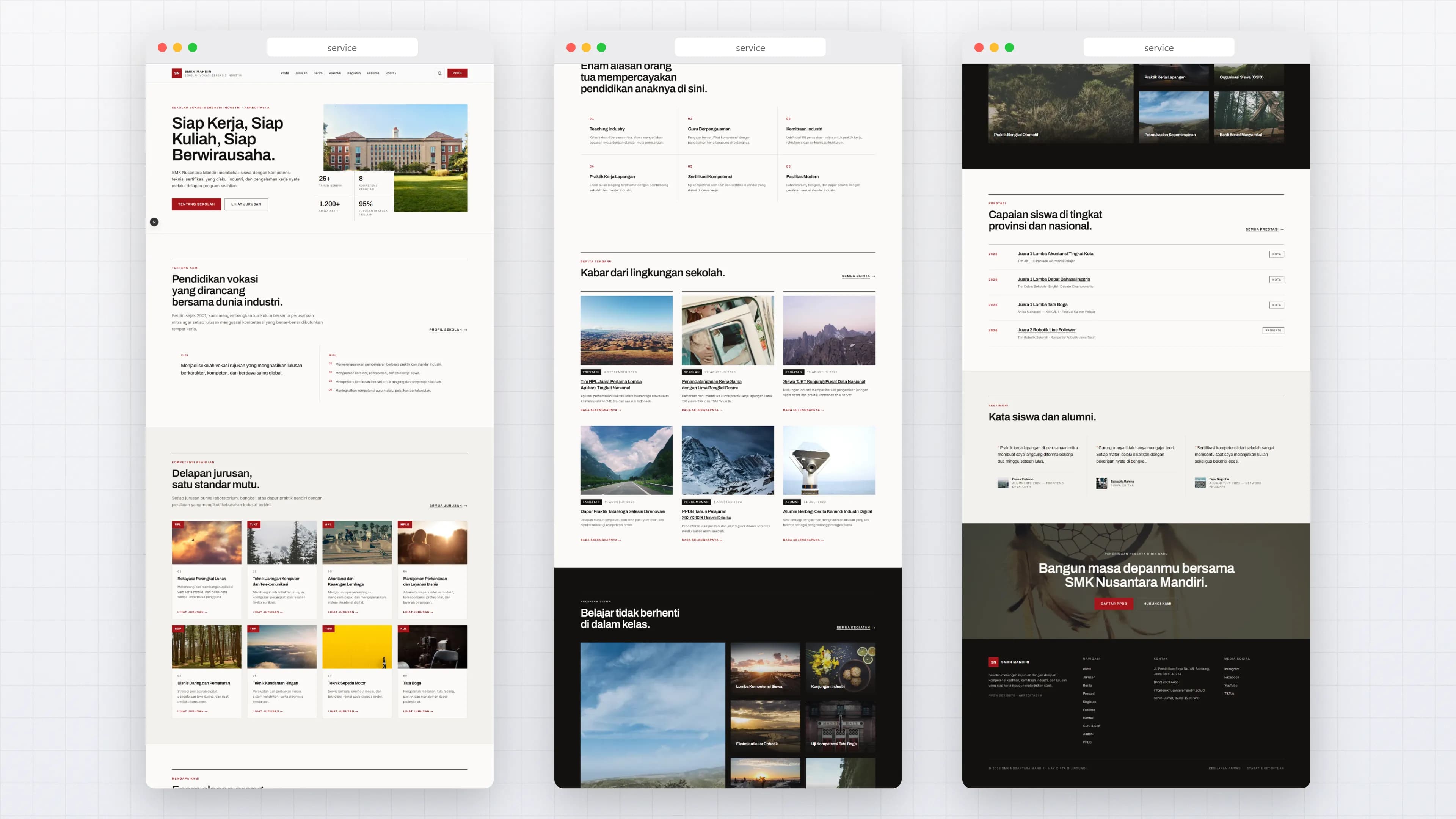This screenshot has width=1456, height=819.
Task: Open Berita in the header navigation
Action: pos(318,73)
